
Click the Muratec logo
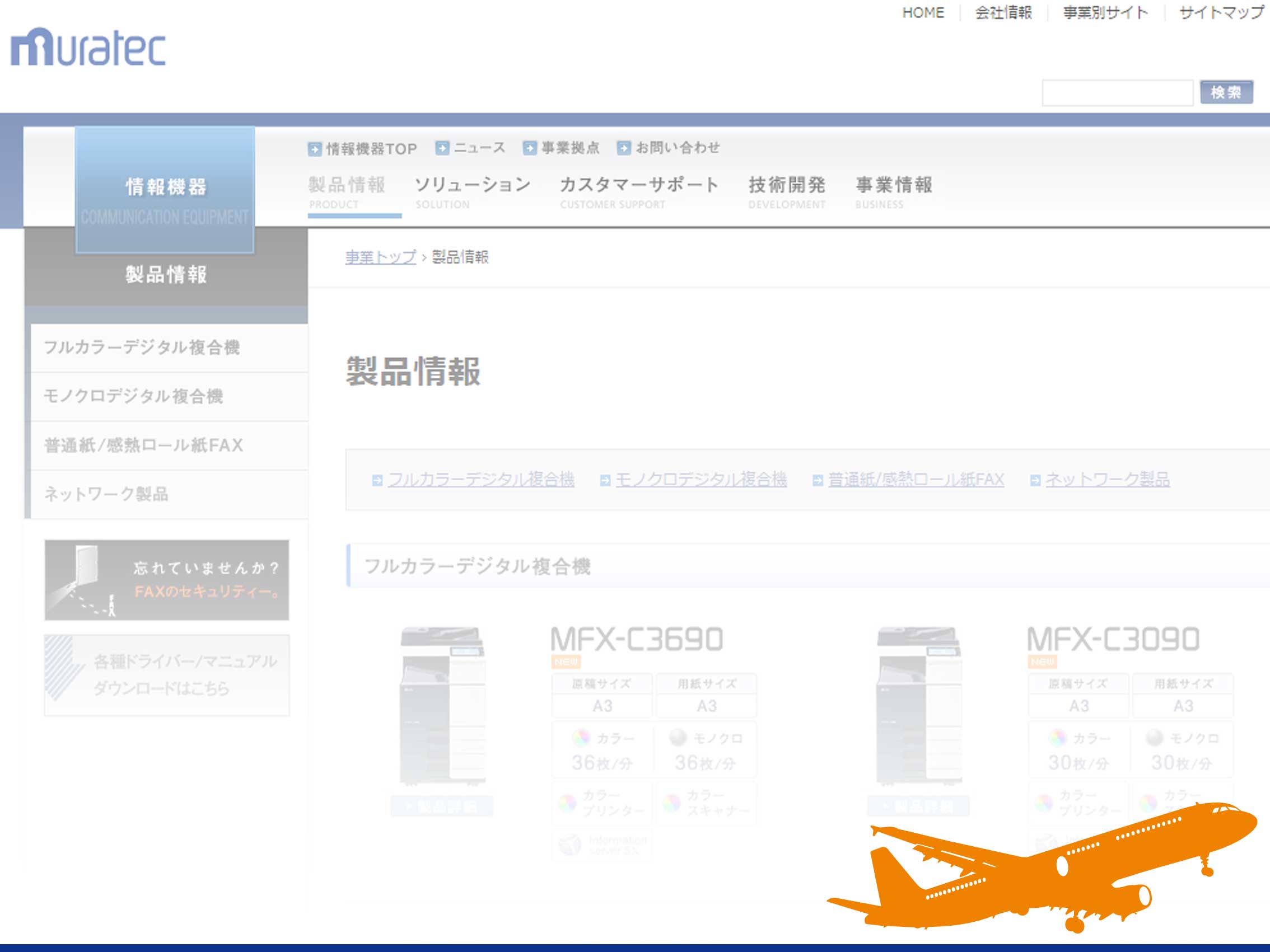tap(88, 47)
